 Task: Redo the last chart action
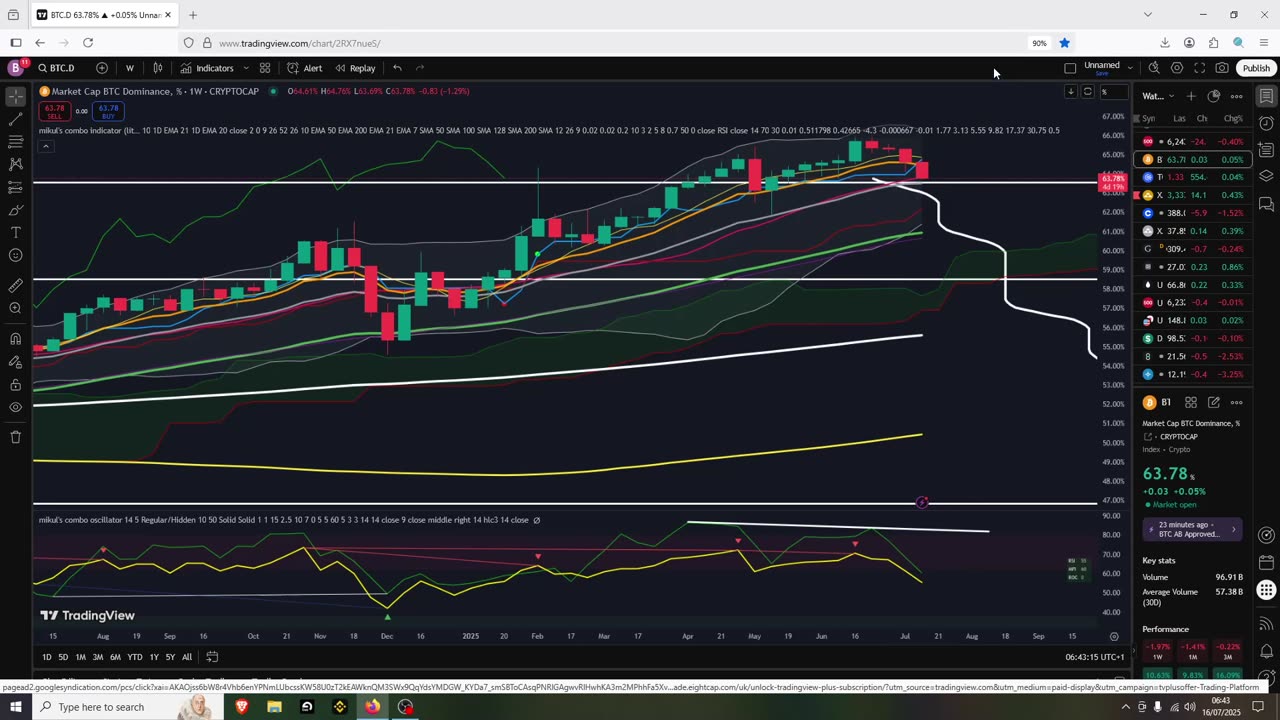point(420,68)
